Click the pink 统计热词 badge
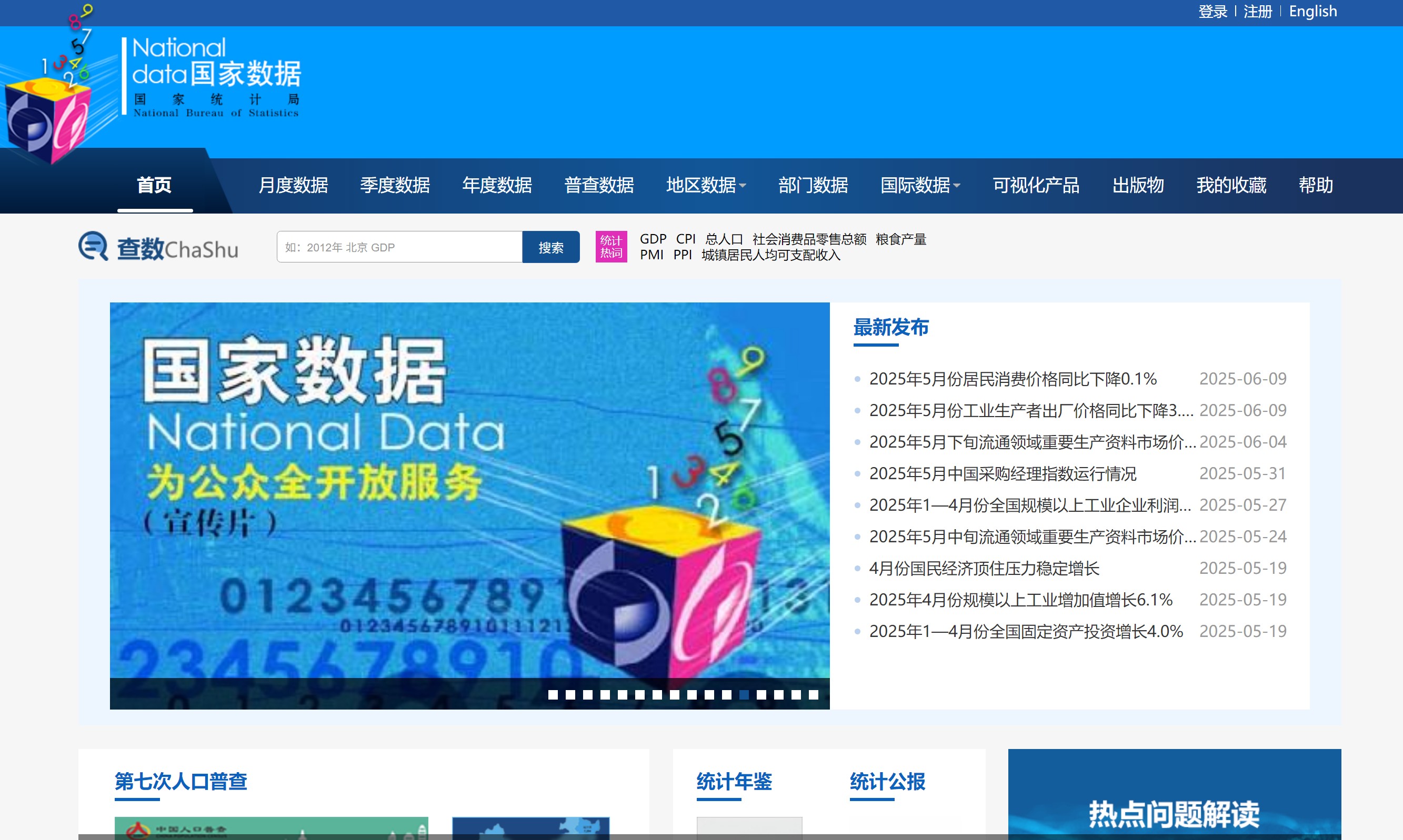1403x840 pixels. [x=610, y=247]
